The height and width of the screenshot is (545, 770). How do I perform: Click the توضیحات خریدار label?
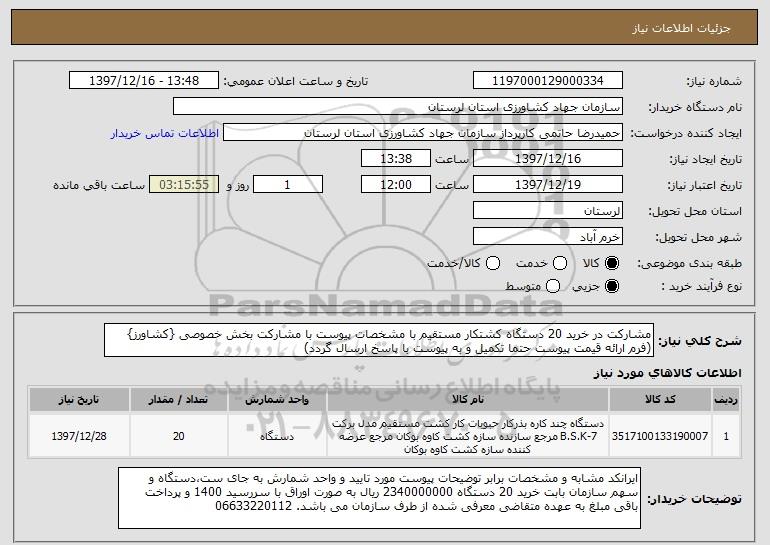[694, 499]
